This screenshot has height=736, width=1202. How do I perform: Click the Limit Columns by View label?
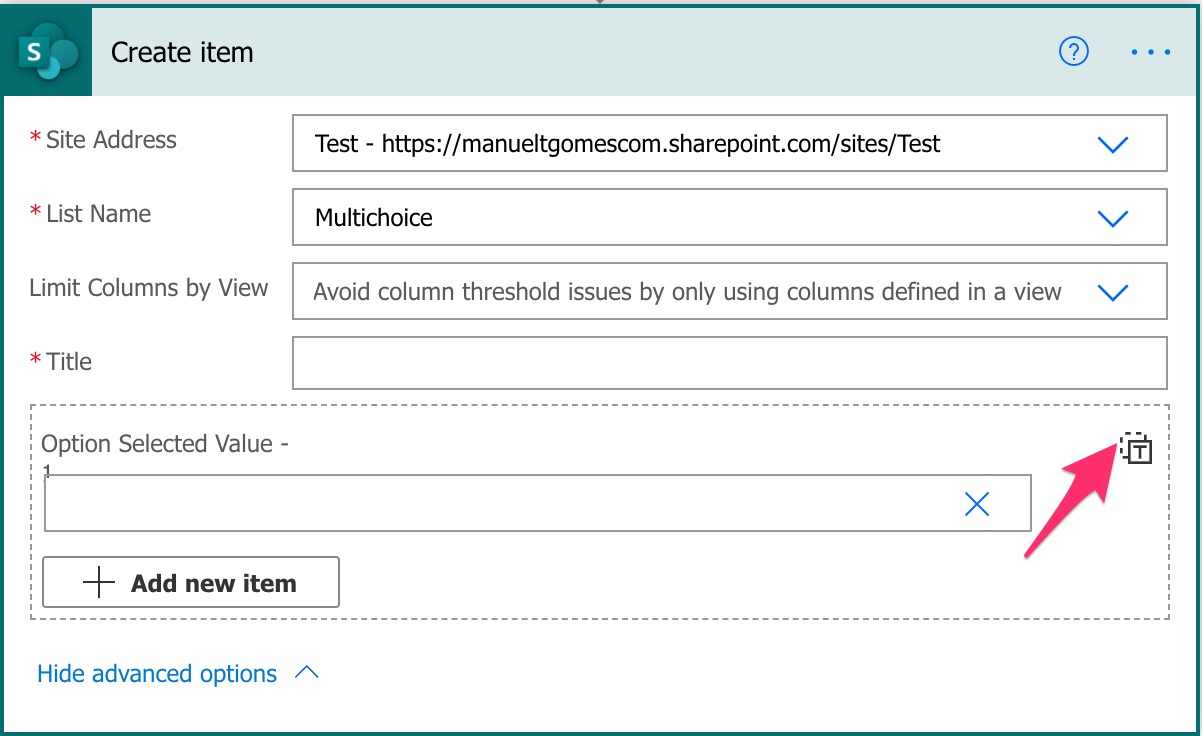click(x=149, y=288)
